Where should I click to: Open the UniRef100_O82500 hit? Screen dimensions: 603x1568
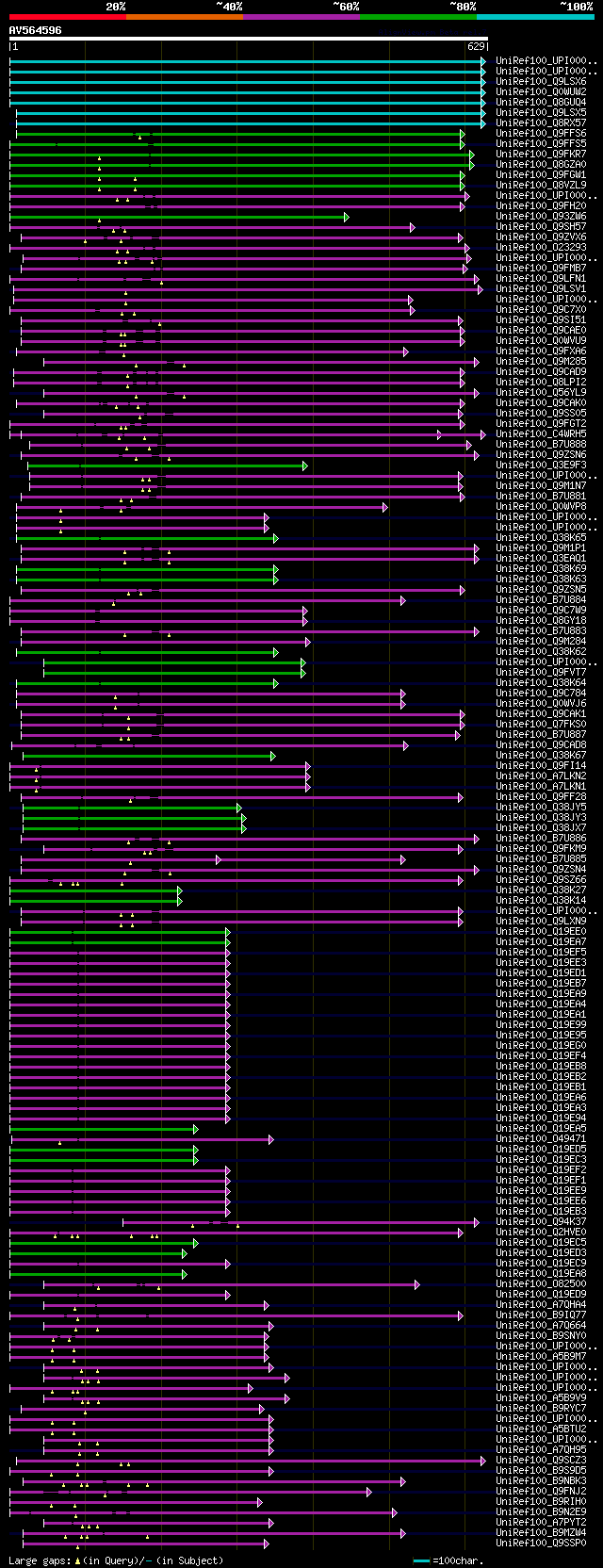pyautogui.click(x=541, y=1284)
